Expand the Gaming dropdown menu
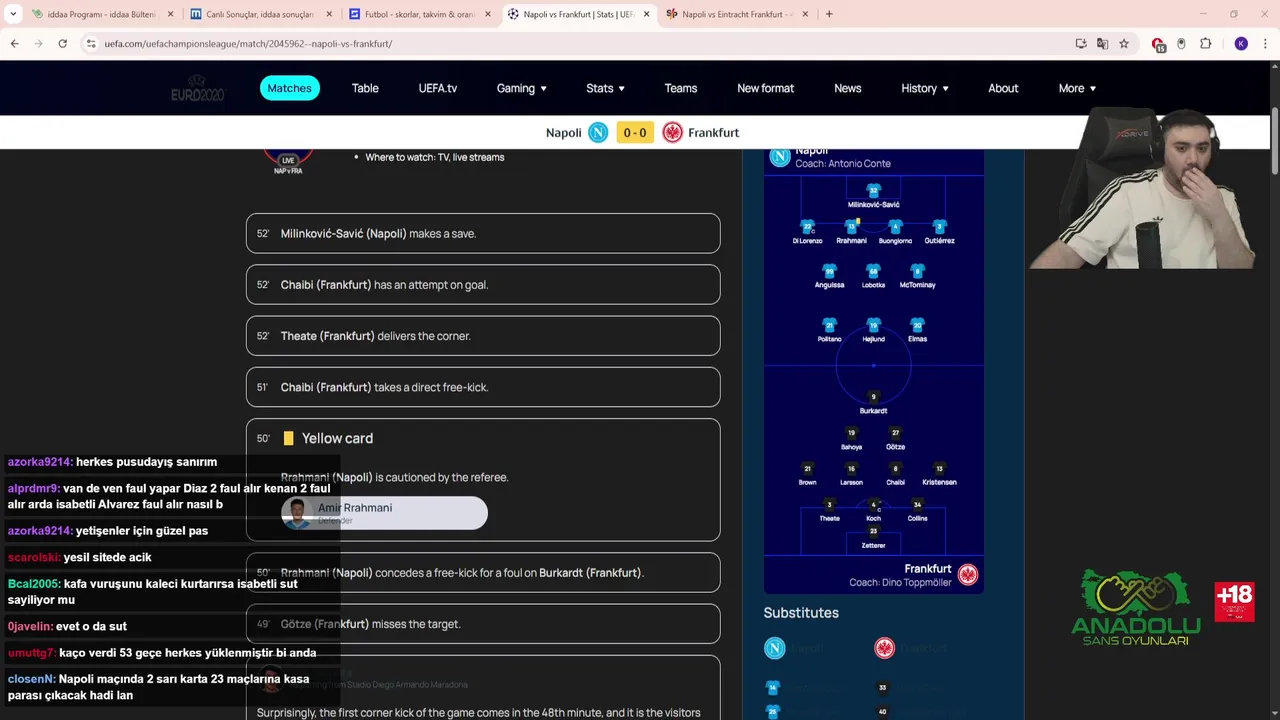The height and width of the screenshot is (720, 1280). click(x=522, y=88)
